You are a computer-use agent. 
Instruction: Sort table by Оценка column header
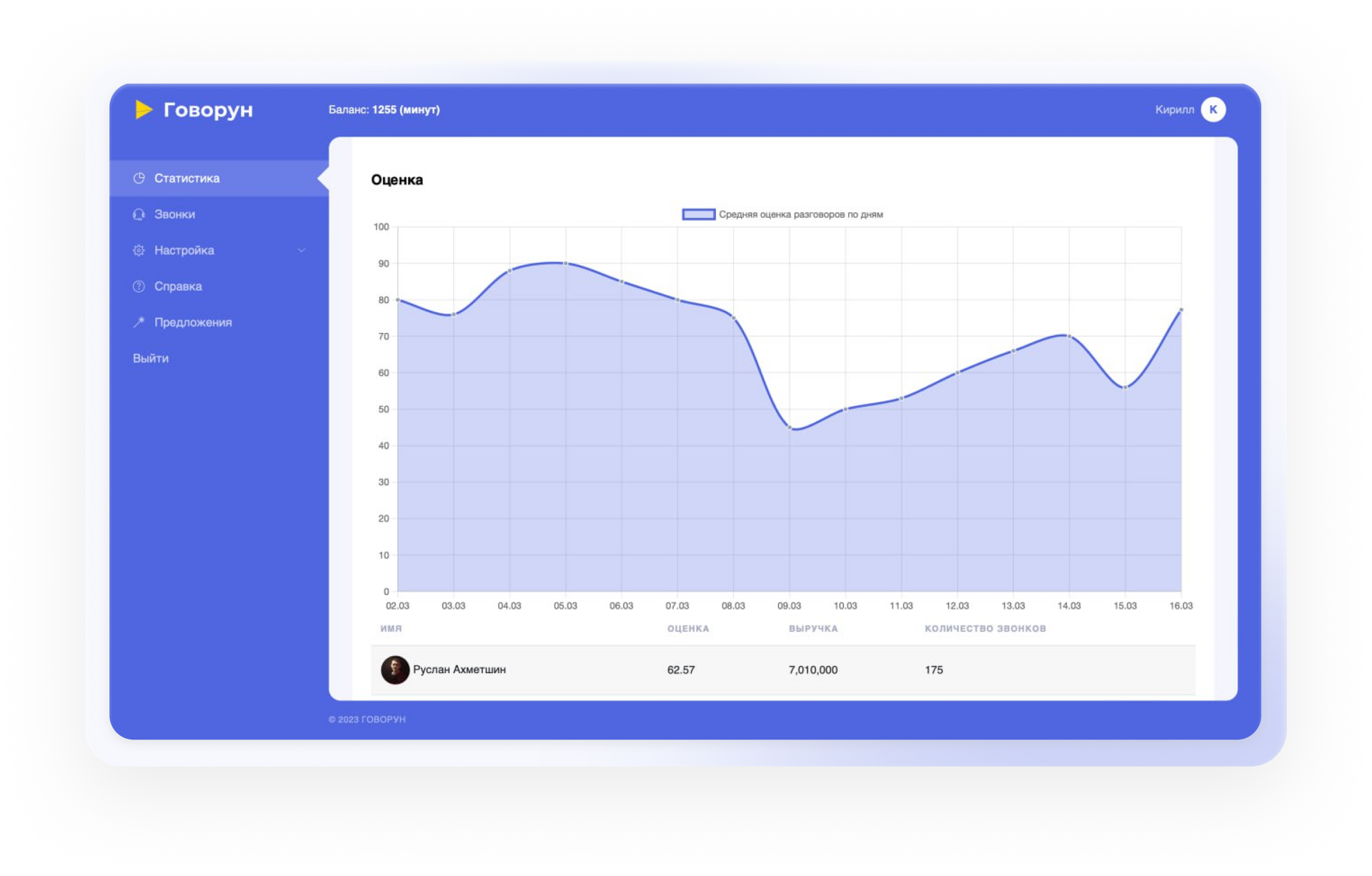687,629
